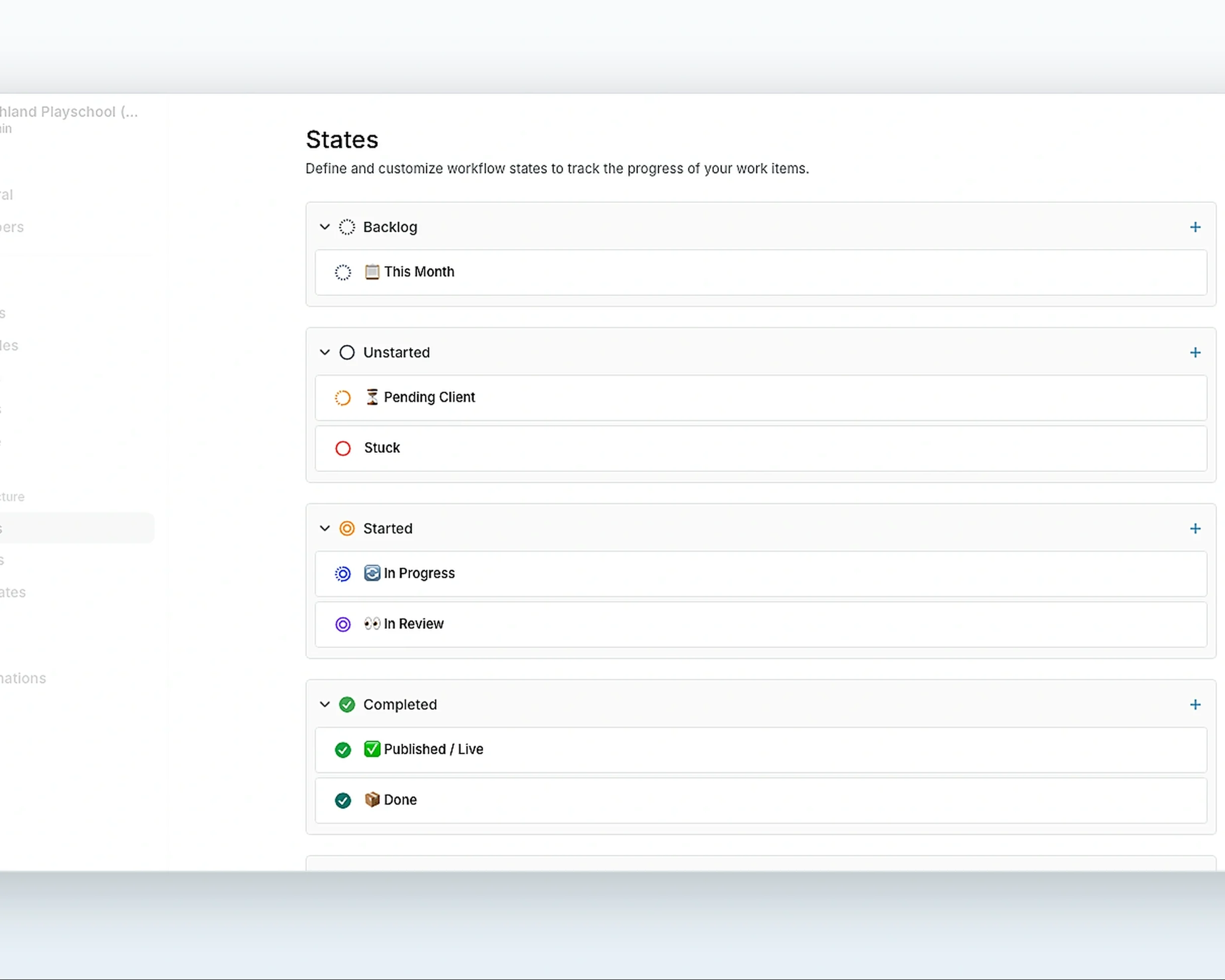Screen dimensions: 1225x980
Task: Click the Unstarted circle group icon
Action: (347, 353)
